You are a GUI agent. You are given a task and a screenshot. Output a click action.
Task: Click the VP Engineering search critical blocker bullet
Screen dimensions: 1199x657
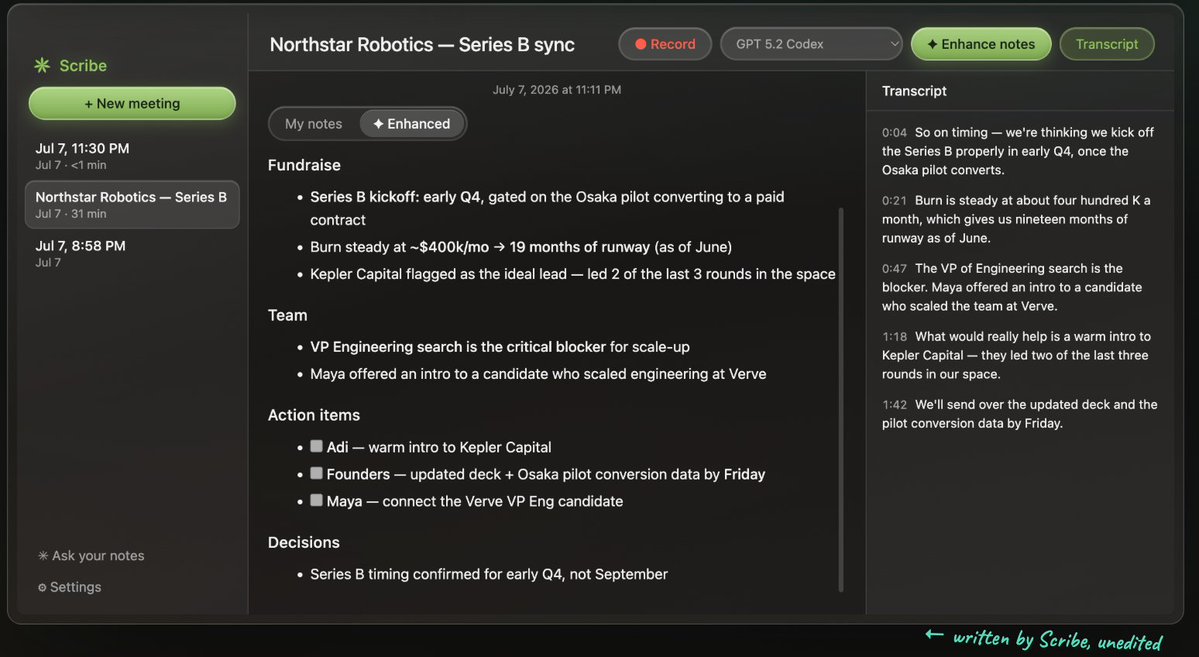point(499,347)
